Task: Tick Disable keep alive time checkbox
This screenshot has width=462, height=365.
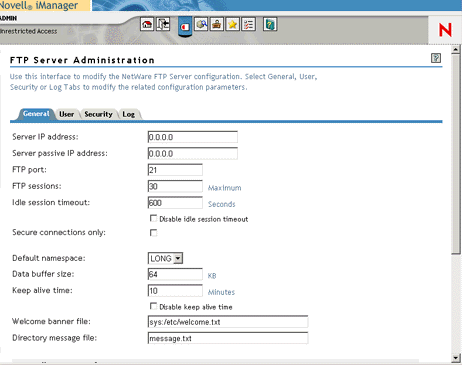Action: click(x=153, y=306)
